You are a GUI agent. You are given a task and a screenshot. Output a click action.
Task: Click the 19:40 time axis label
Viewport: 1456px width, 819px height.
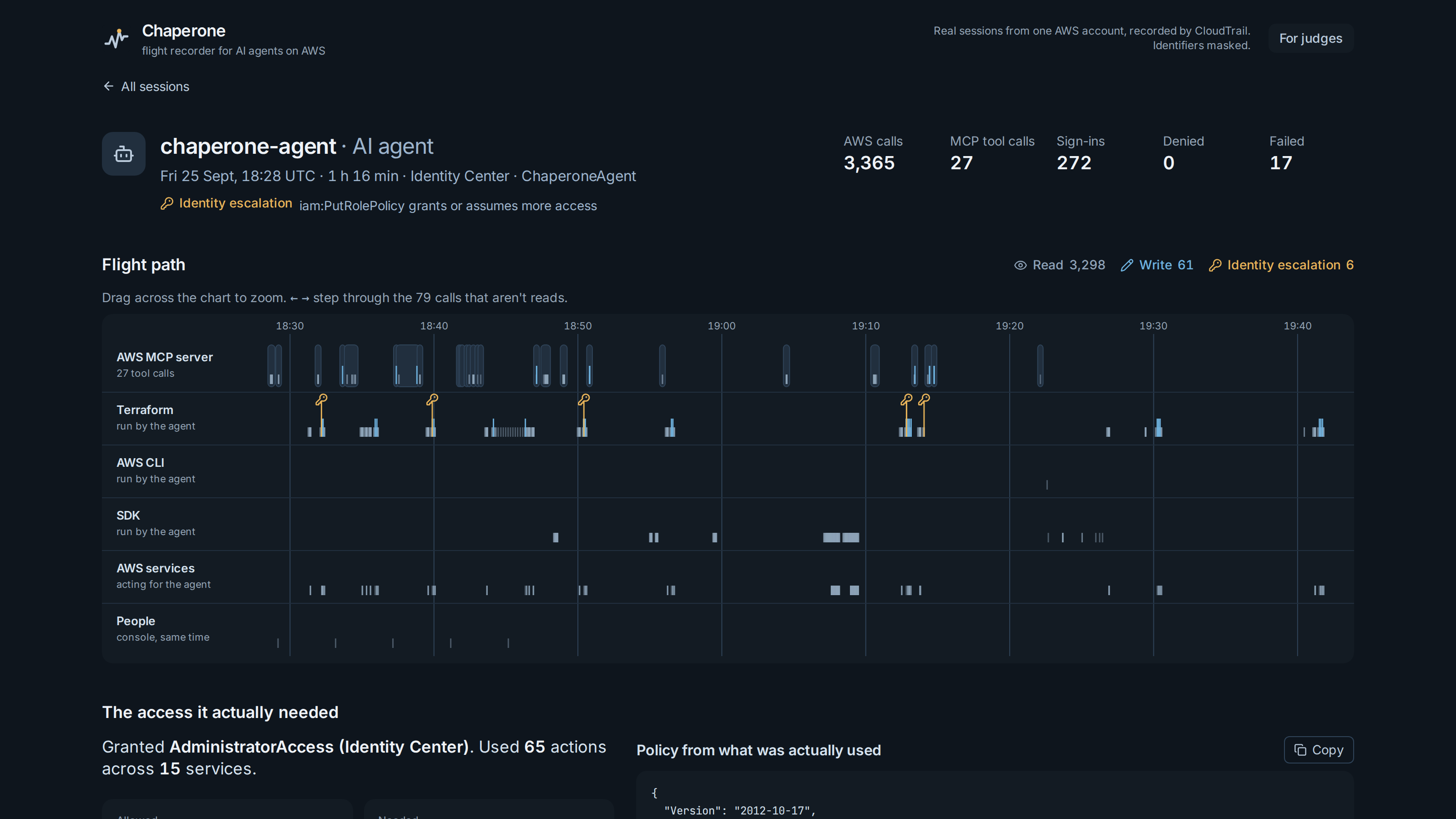(1298, 326)
